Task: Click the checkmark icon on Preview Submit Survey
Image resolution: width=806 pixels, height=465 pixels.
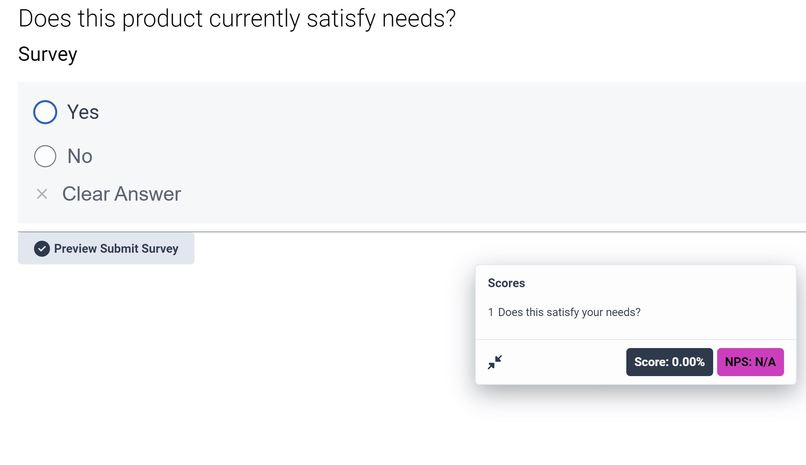Action: [x=42, y=249]
